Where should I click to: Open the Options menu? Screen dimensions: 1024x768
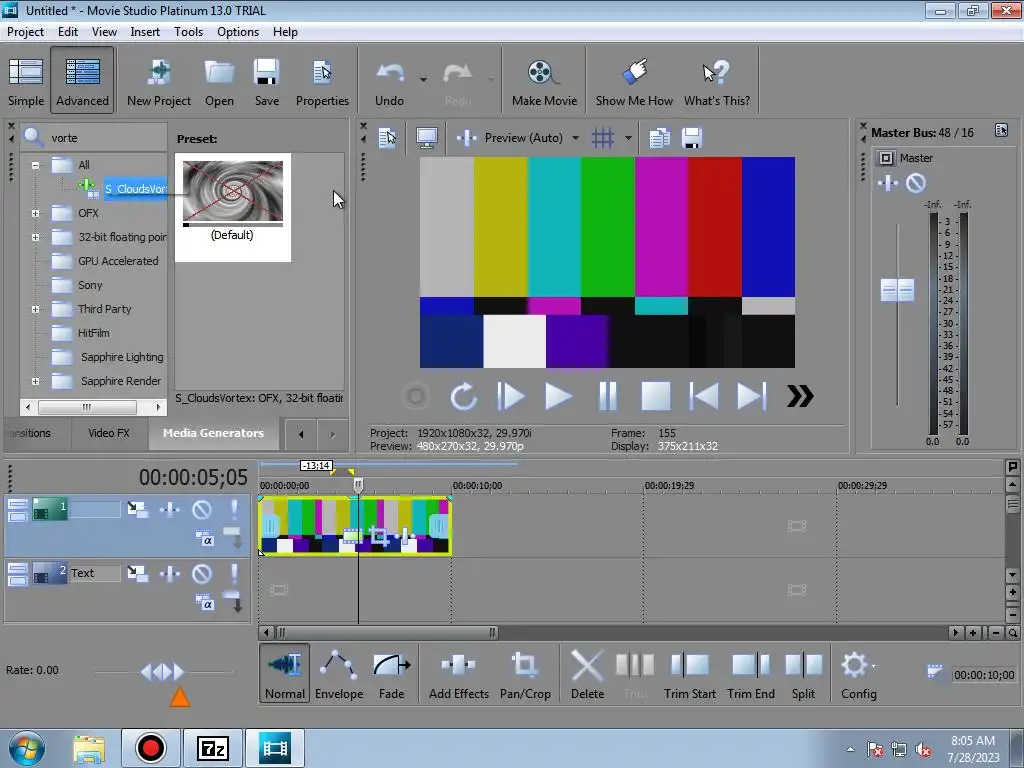[x=238, y=31]
